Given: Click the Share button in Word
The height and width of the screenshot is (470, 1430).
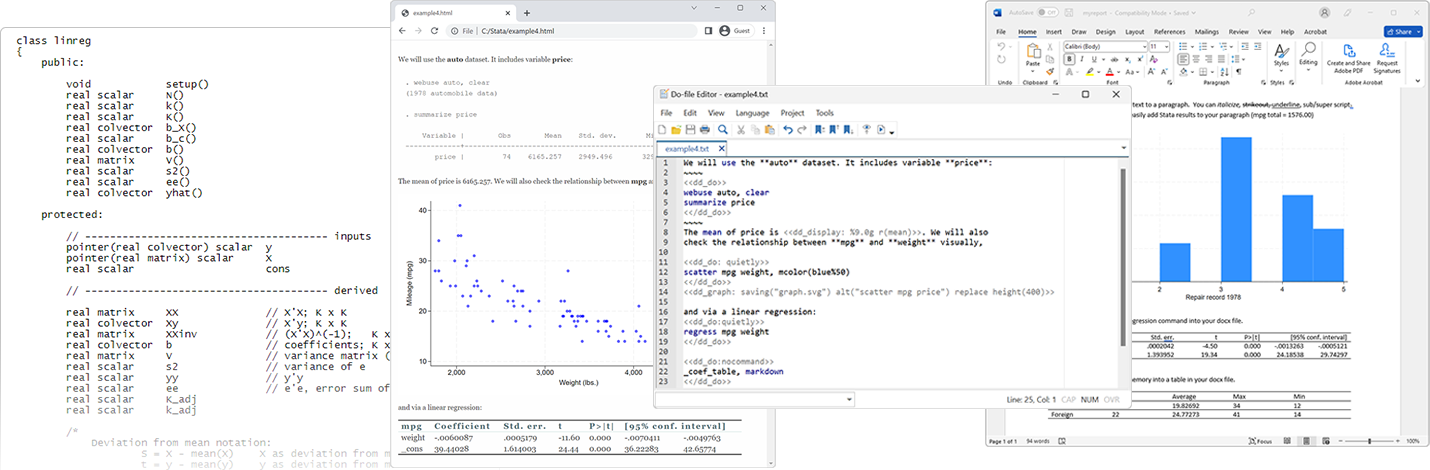Looking at the screenshot, I should coord(1402,31).
